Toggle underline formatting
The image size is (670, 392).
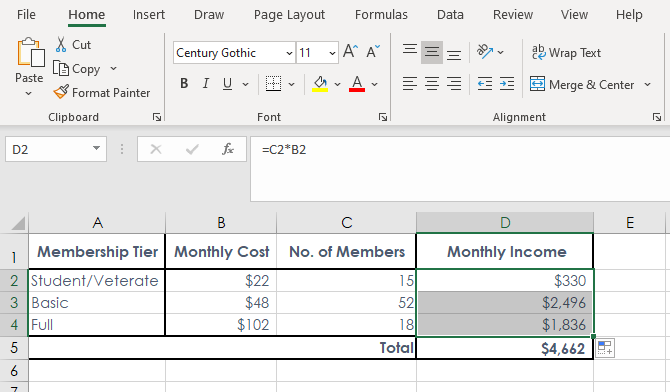pyautogui.click(x=227, y=84)
